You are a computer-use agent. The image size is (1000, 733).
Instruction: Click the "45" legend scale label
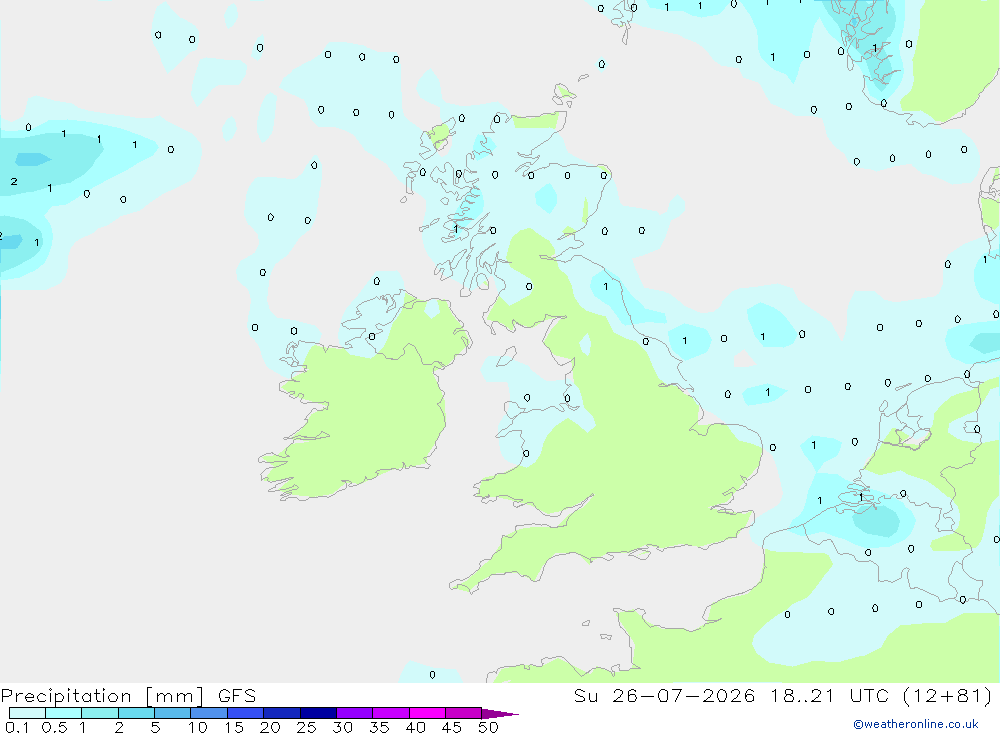pyautogui.click(x=452, y=727)
